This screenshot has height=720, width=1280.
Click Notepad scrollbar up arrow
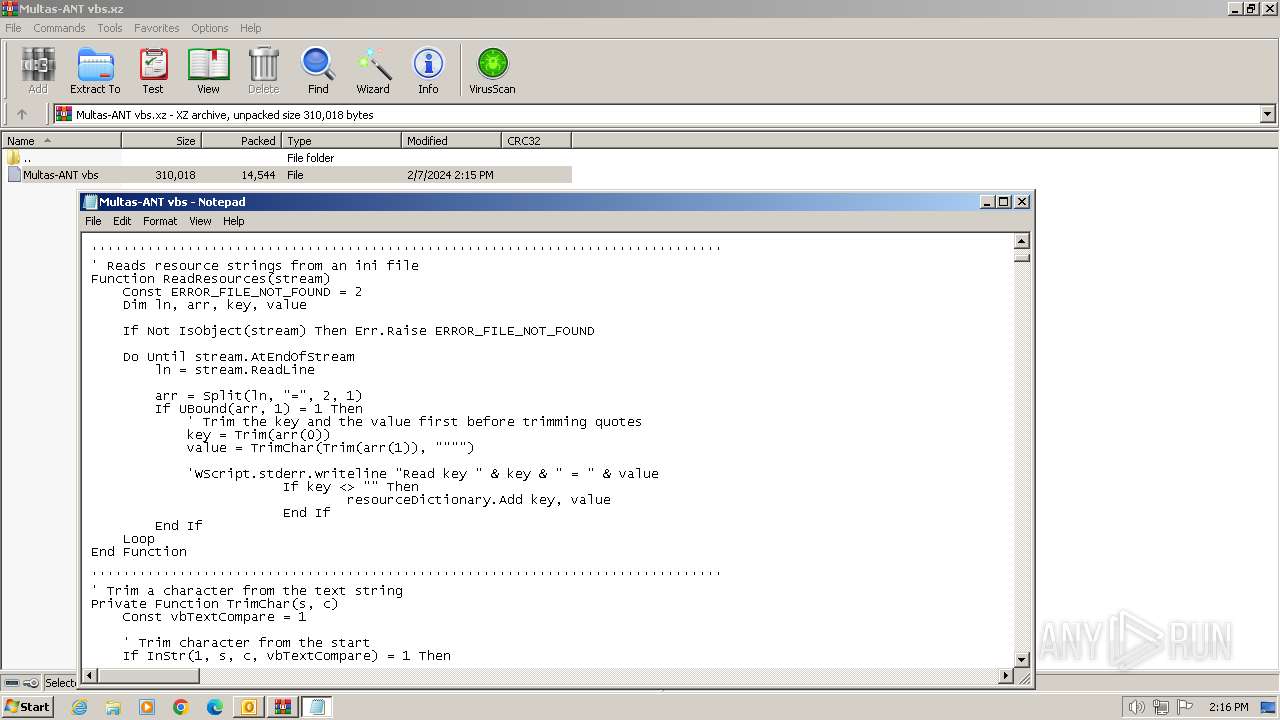click(1022, 241)
